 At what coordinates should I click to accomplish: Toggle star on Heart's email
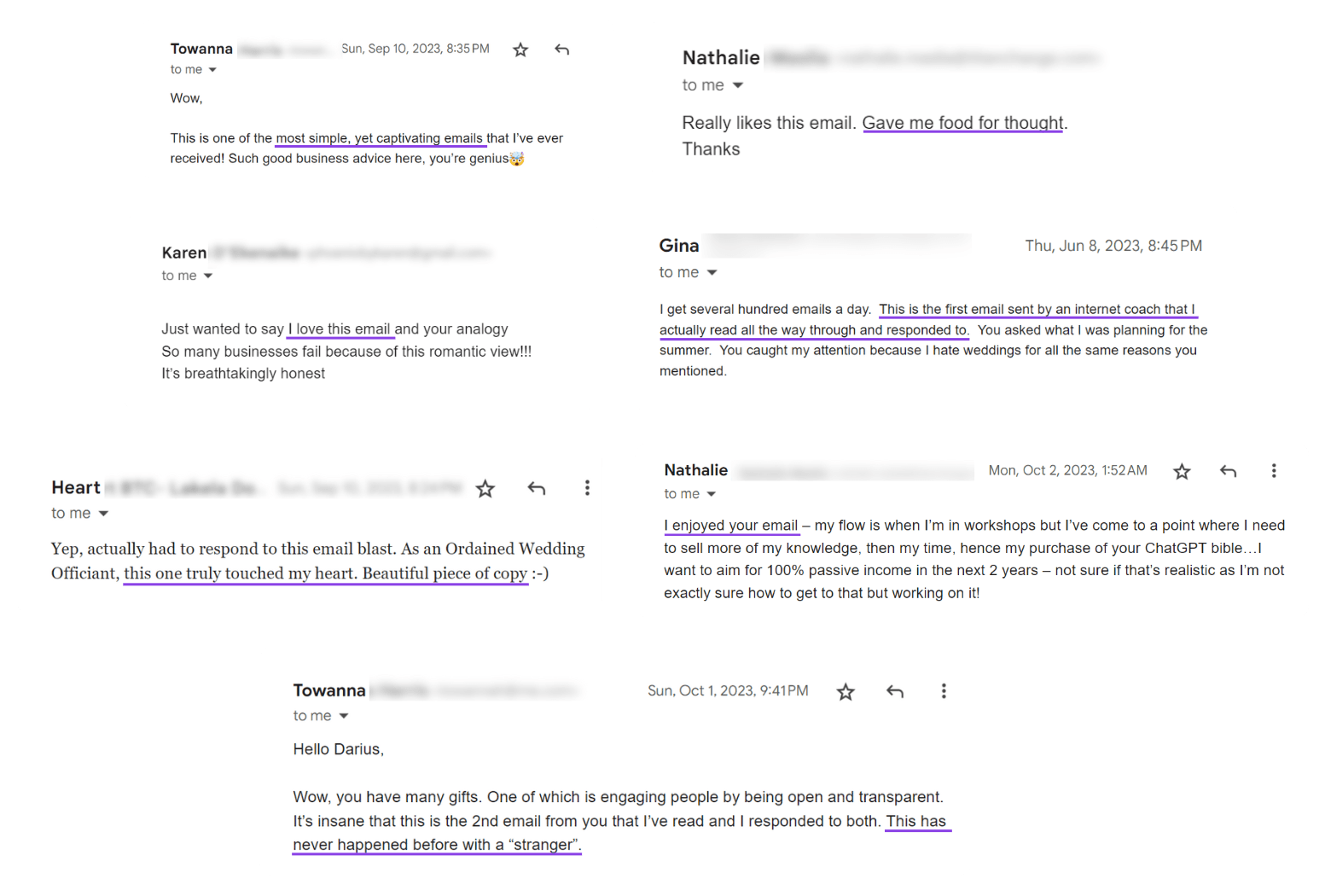485,488
